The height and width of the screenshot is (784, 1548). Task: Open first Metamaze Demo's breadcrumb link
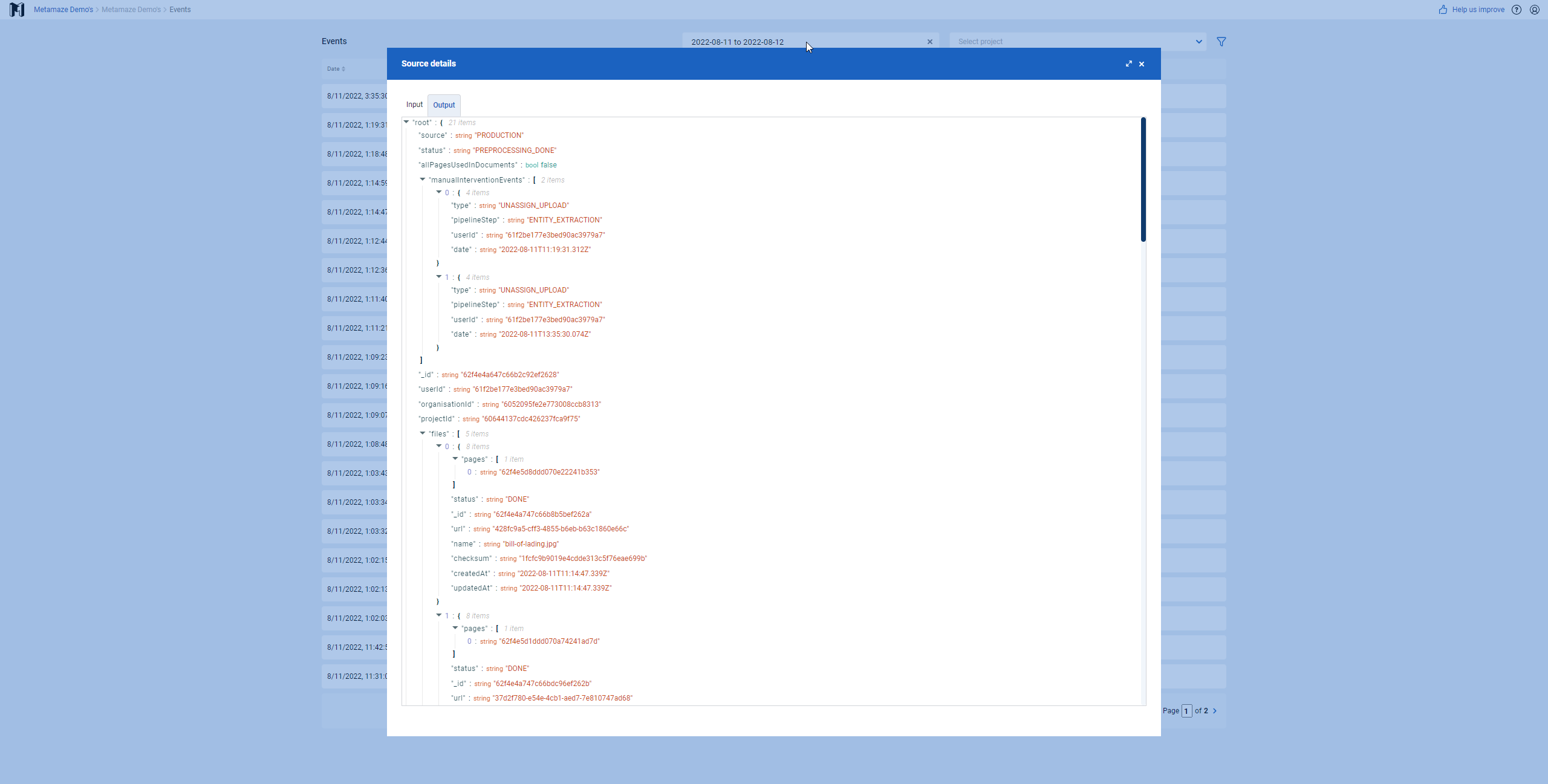pyautogui.click(x=63, y=10)
